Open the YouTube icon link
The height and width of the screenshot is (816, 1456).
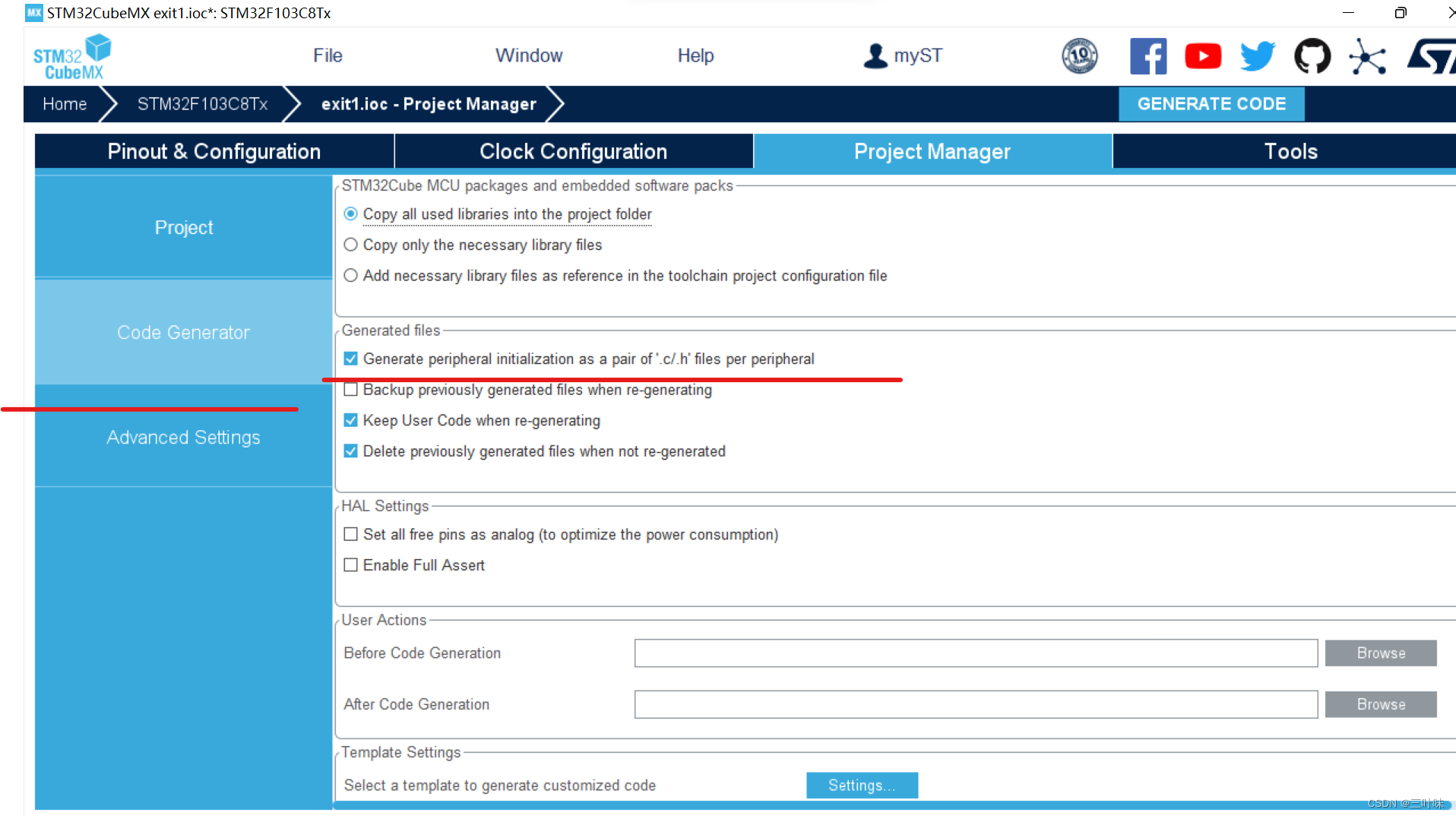1203,56
